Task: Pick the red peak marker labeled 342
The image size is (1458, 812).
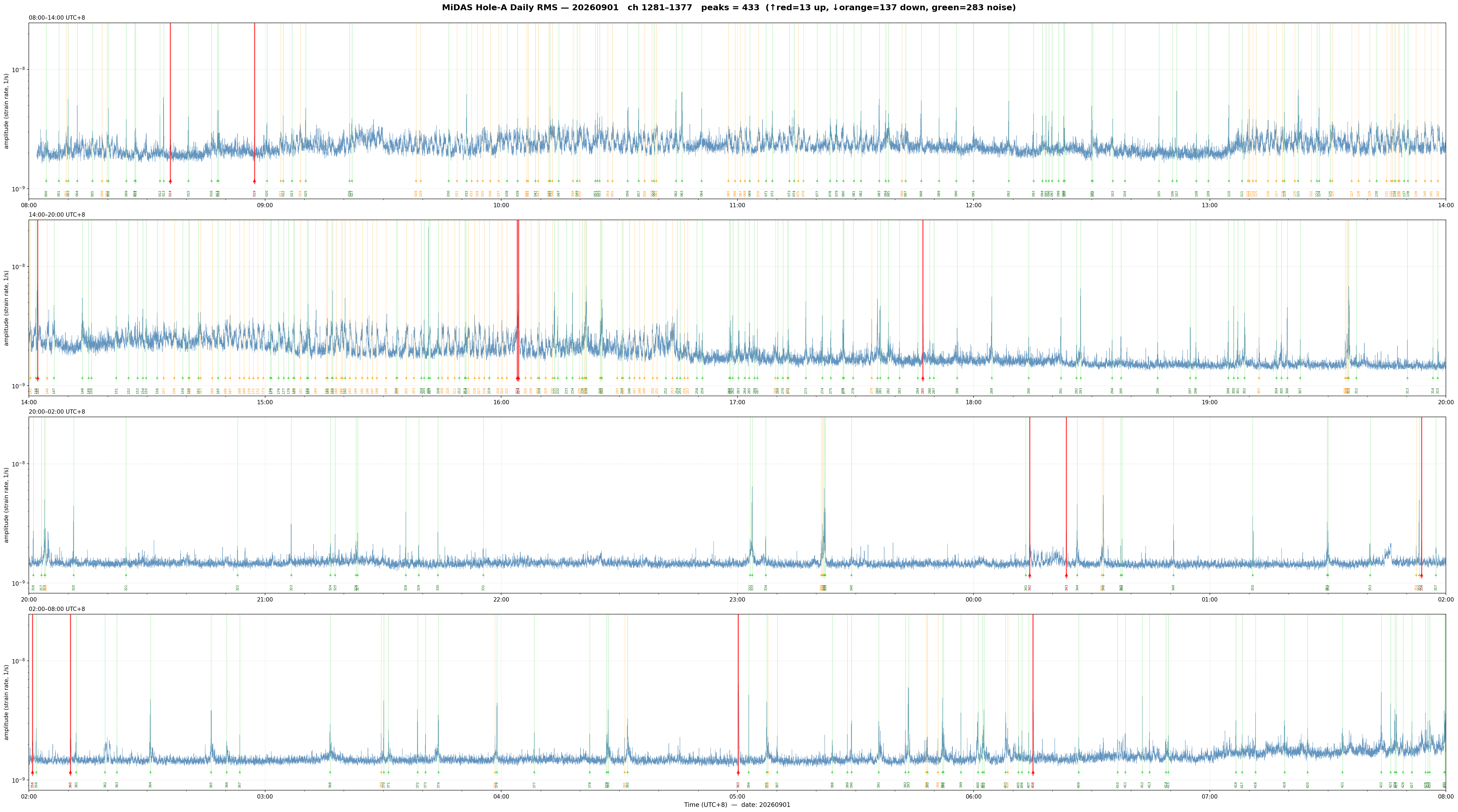Action: 1030,575
